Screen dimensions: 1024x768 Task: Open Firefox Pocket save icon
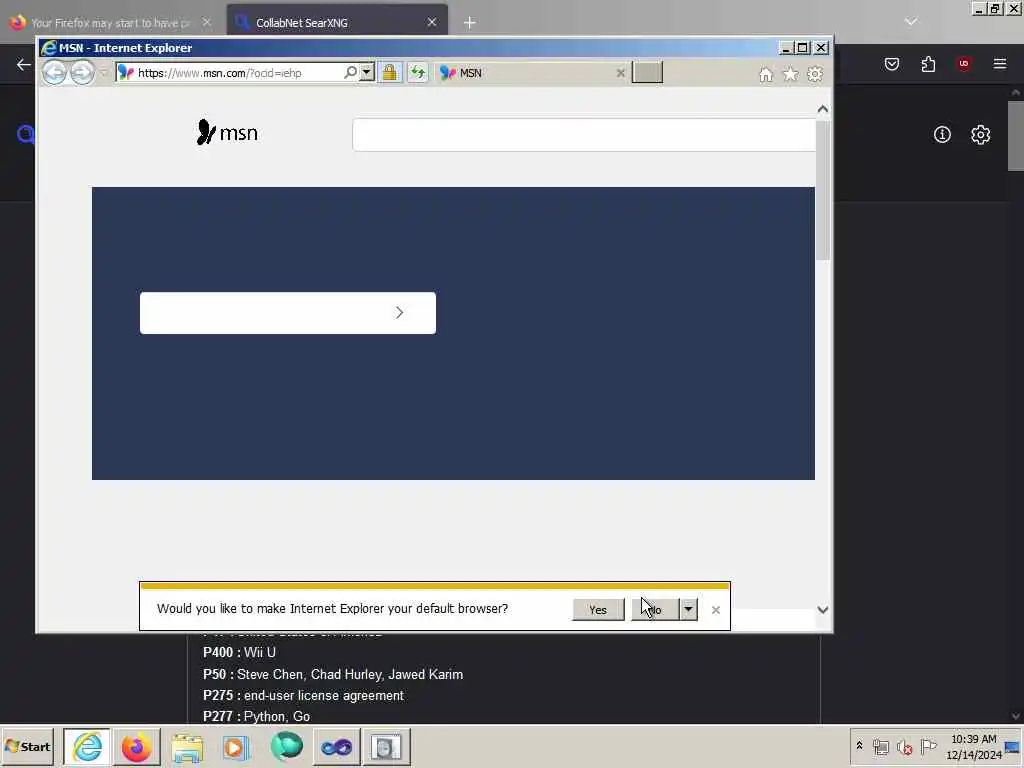[892, 64]
